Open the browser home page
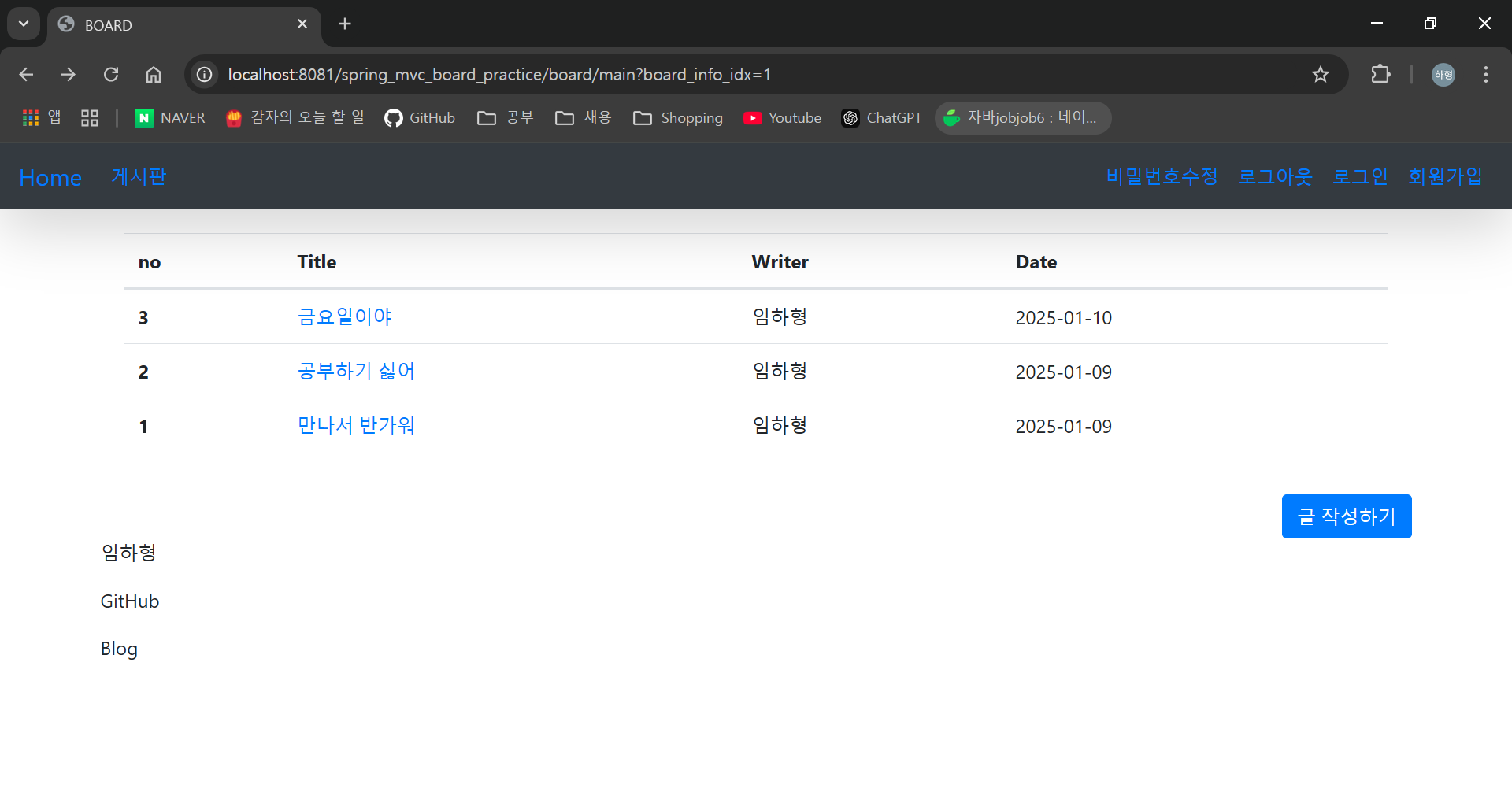The width and height of the screenshot is (1512, 803). (154, 74)
